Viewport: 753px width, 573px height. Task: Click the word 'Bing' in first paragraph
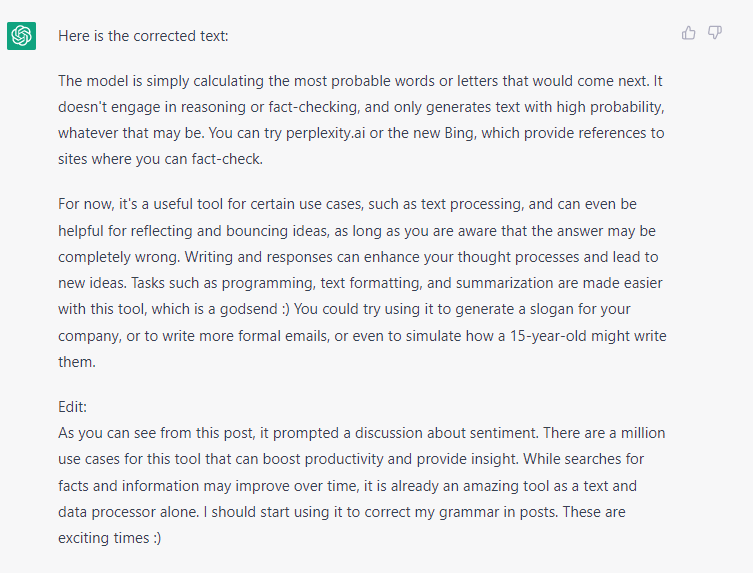459,133
